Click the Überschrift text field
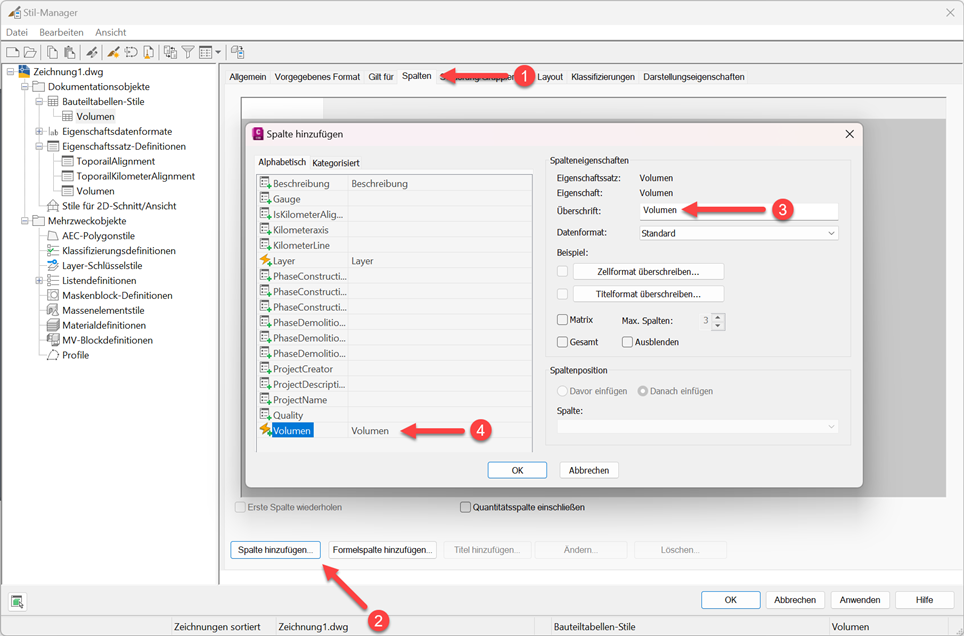The height and width of the screenshot is (636, 964). click(x=738, y=211)
